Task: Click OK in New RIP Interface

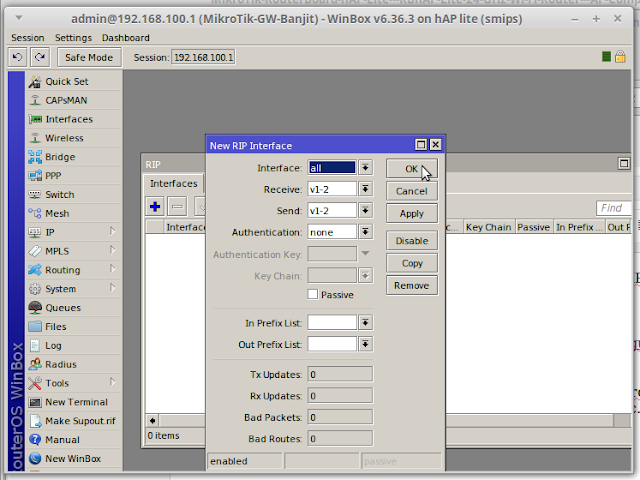Action: coord(412,169)
